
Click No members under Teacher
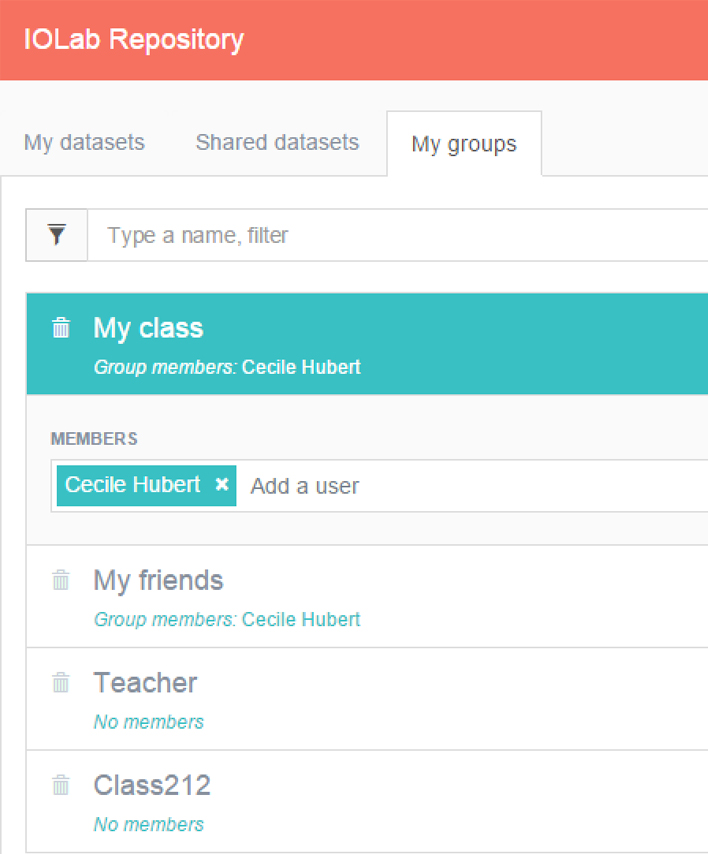(x=149, y=722)
